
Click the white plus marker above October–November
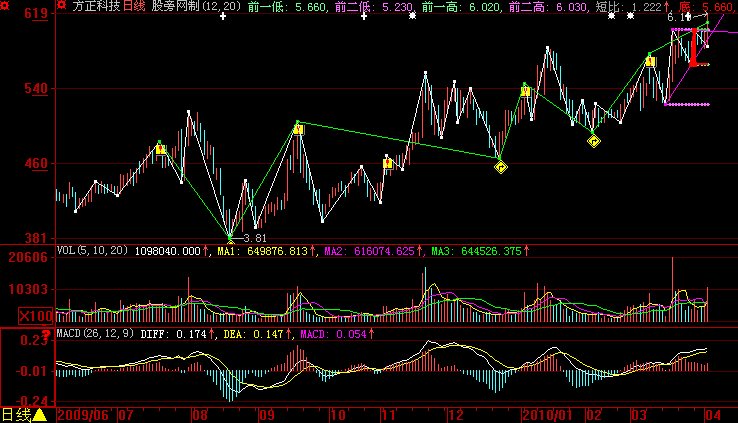(364, 16)
